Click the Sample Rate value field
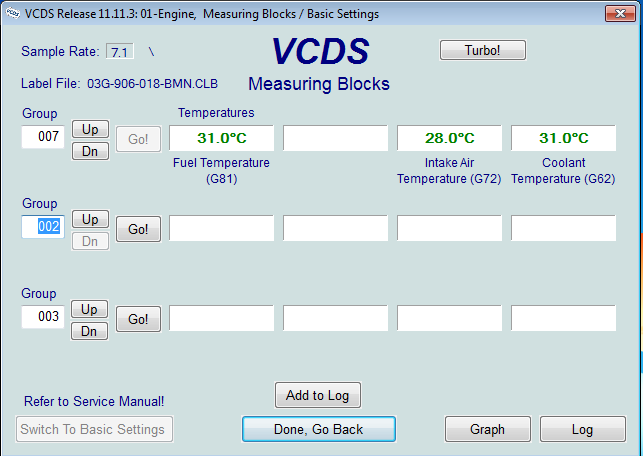 click(120, 52)
